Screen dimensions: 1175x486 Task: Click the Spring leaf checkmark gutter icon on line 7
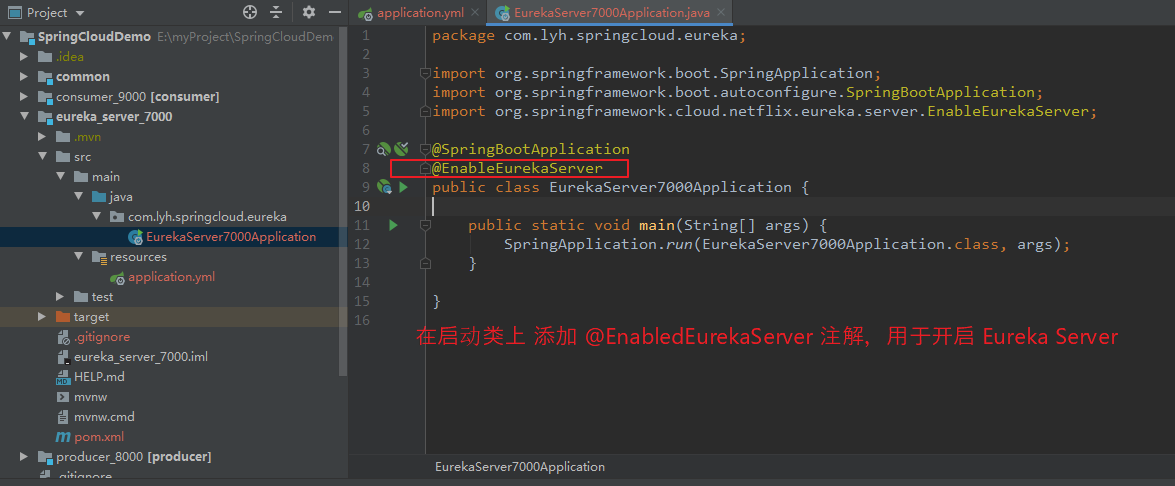(402, 148)
